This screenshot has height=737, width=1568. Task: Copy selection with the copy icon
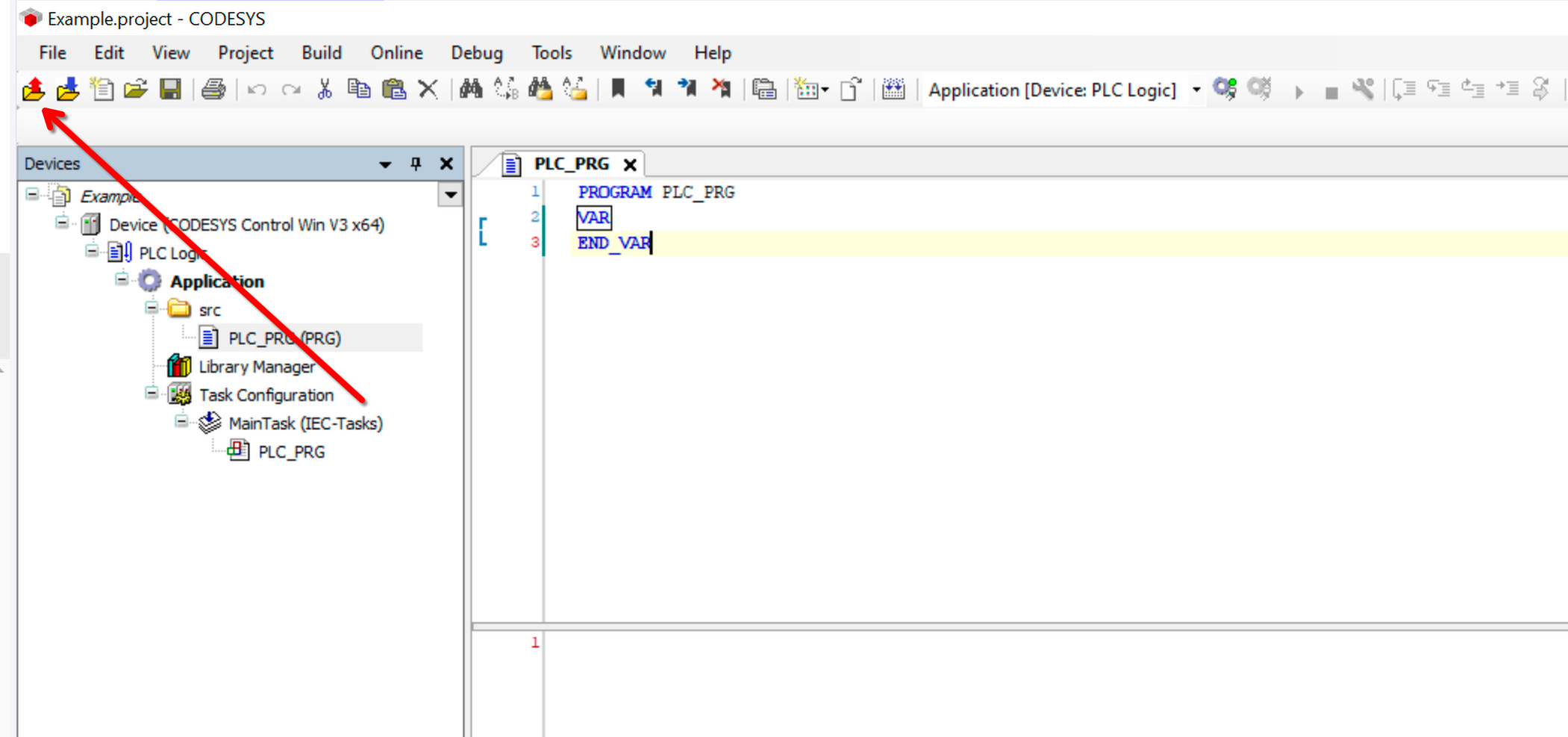pos(359,90)
